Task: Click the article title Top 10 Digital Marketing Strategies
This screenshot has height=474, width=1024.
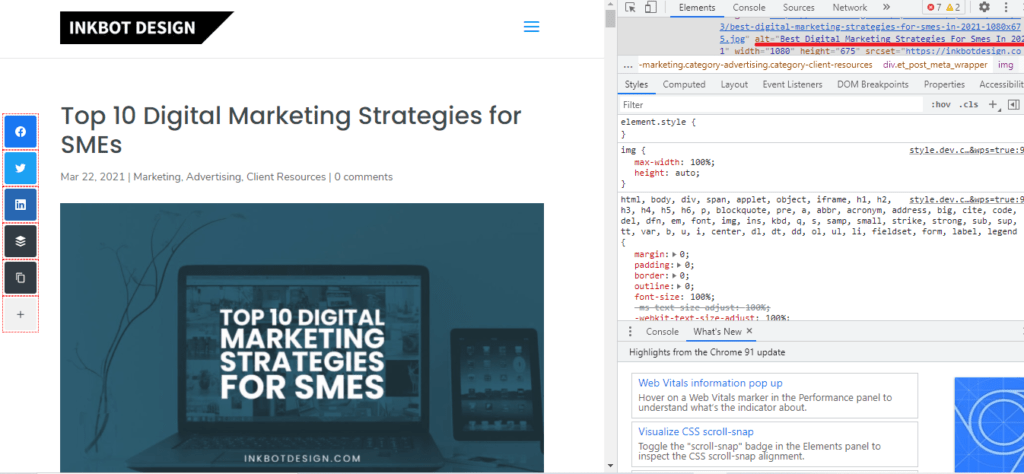Action: coord(291,130)
